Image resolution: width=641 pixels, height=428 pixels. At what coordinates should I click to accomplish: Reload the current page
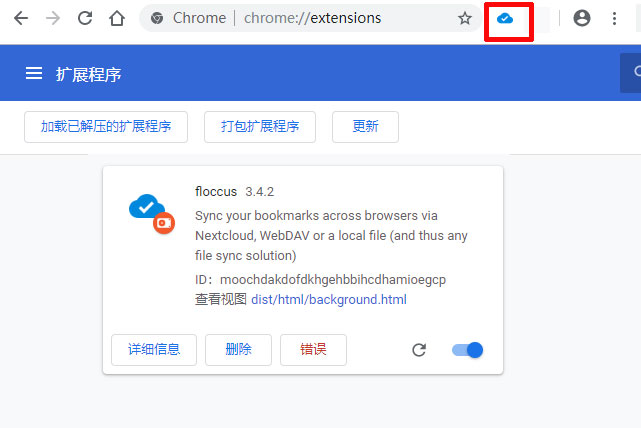click(85, 18)
